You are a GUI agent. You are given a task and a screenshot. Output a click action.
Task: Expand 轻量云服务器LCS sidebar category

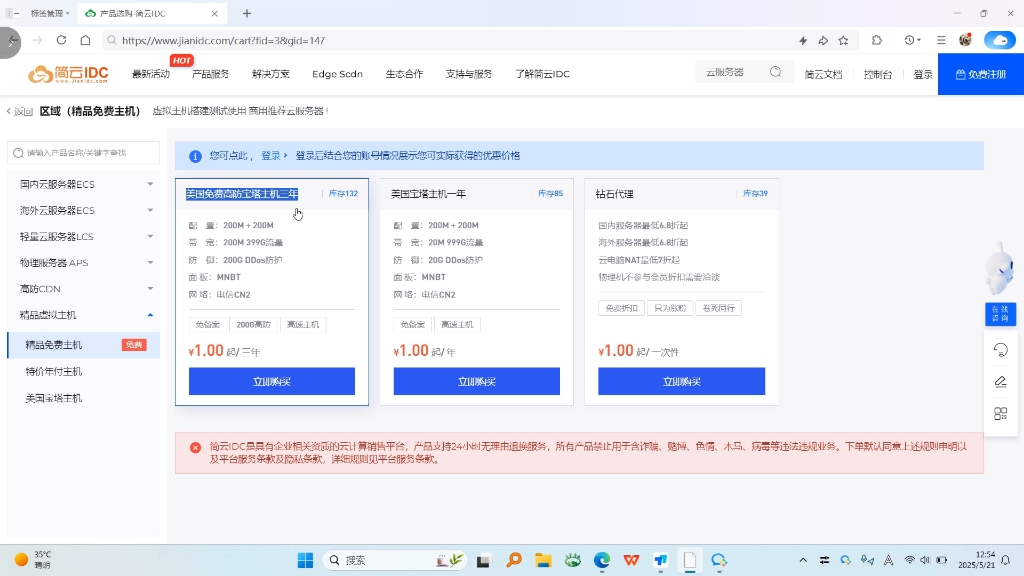(x=85, y=236)
